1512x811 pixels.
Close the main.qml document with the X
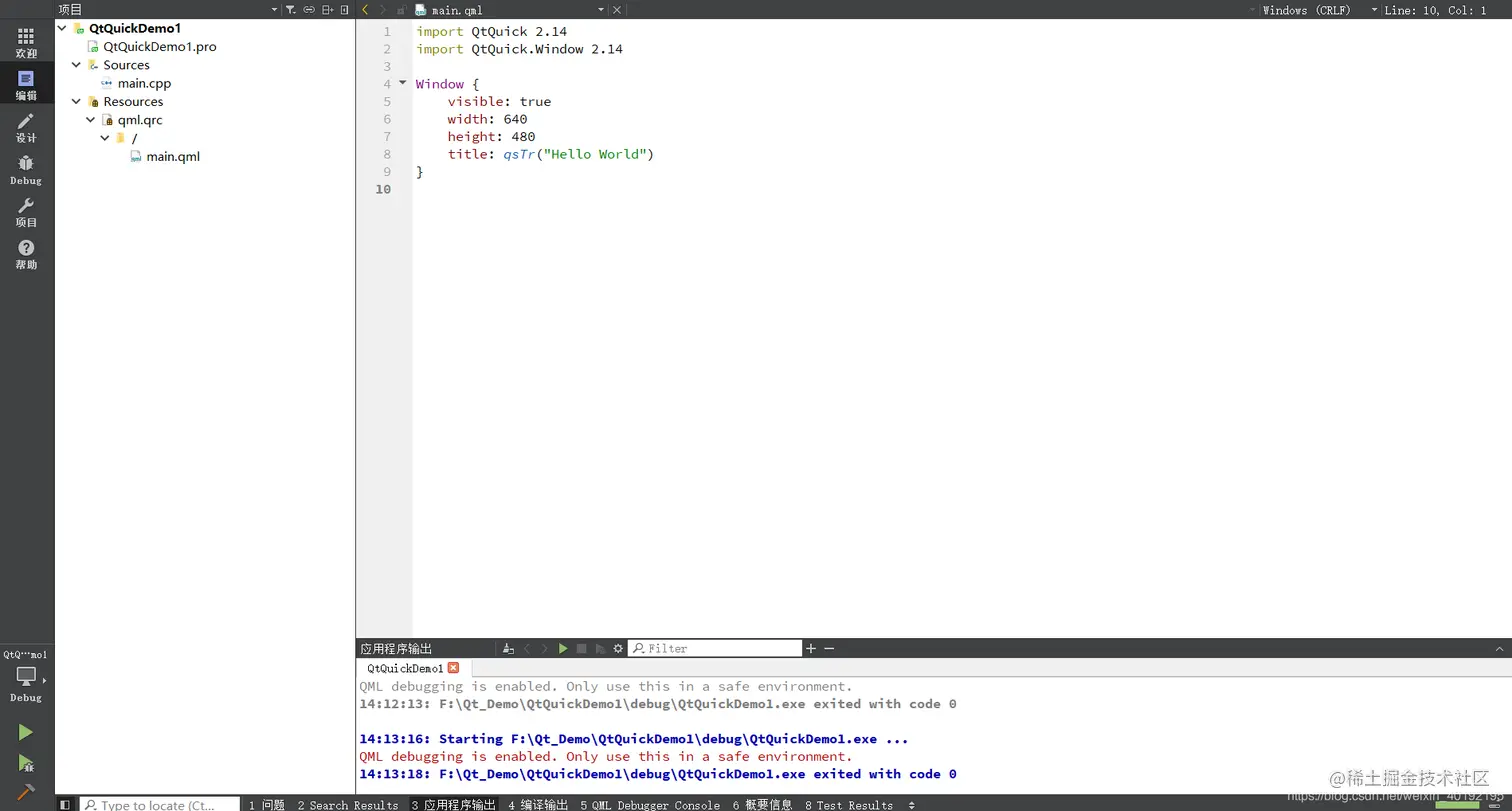click(616, 9)
